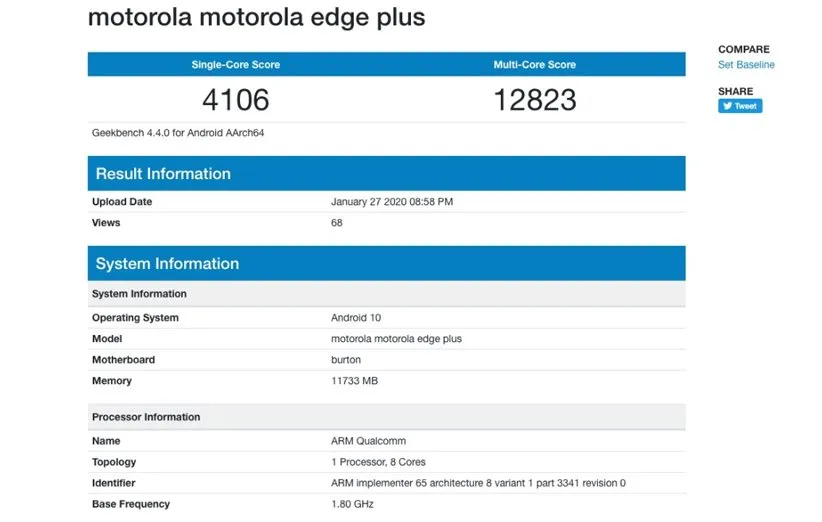Click the Result Information section header

click(x=163, y=174)
